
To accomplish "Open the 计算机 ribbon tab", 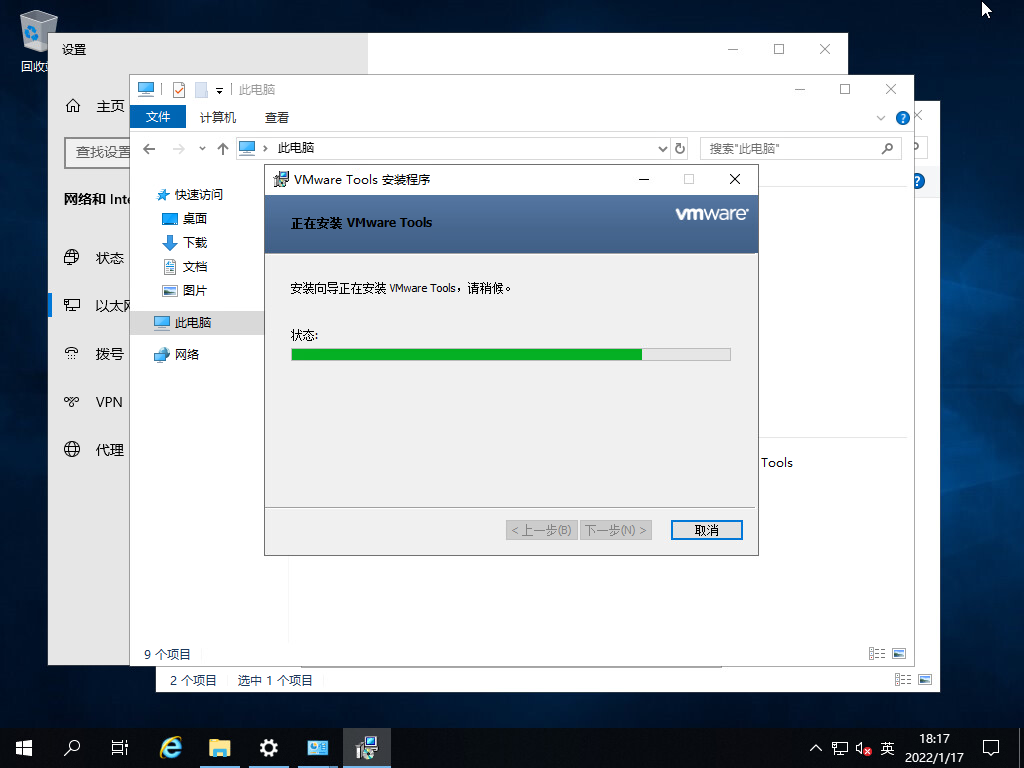I will pyautogui.click(x=217, y=118).
